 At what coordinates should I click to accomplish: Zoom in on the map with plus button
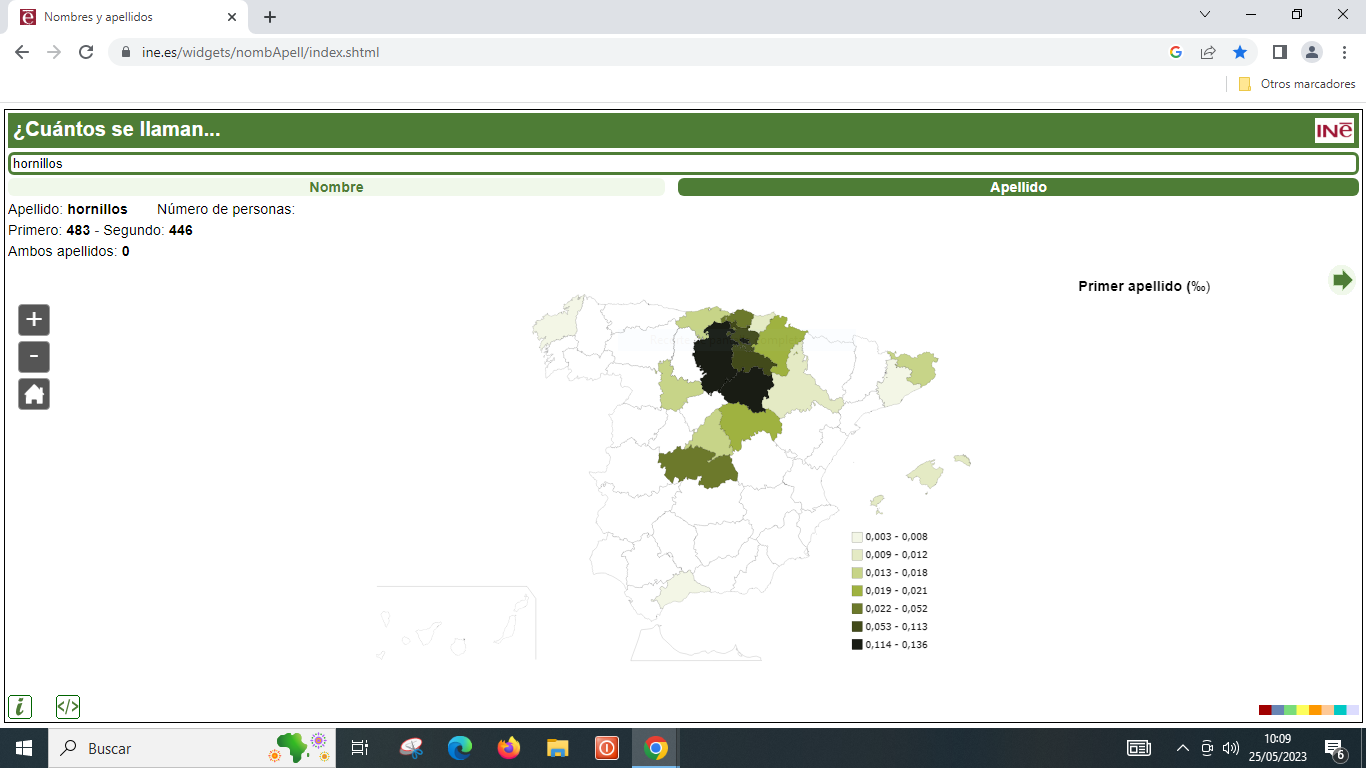34,320
